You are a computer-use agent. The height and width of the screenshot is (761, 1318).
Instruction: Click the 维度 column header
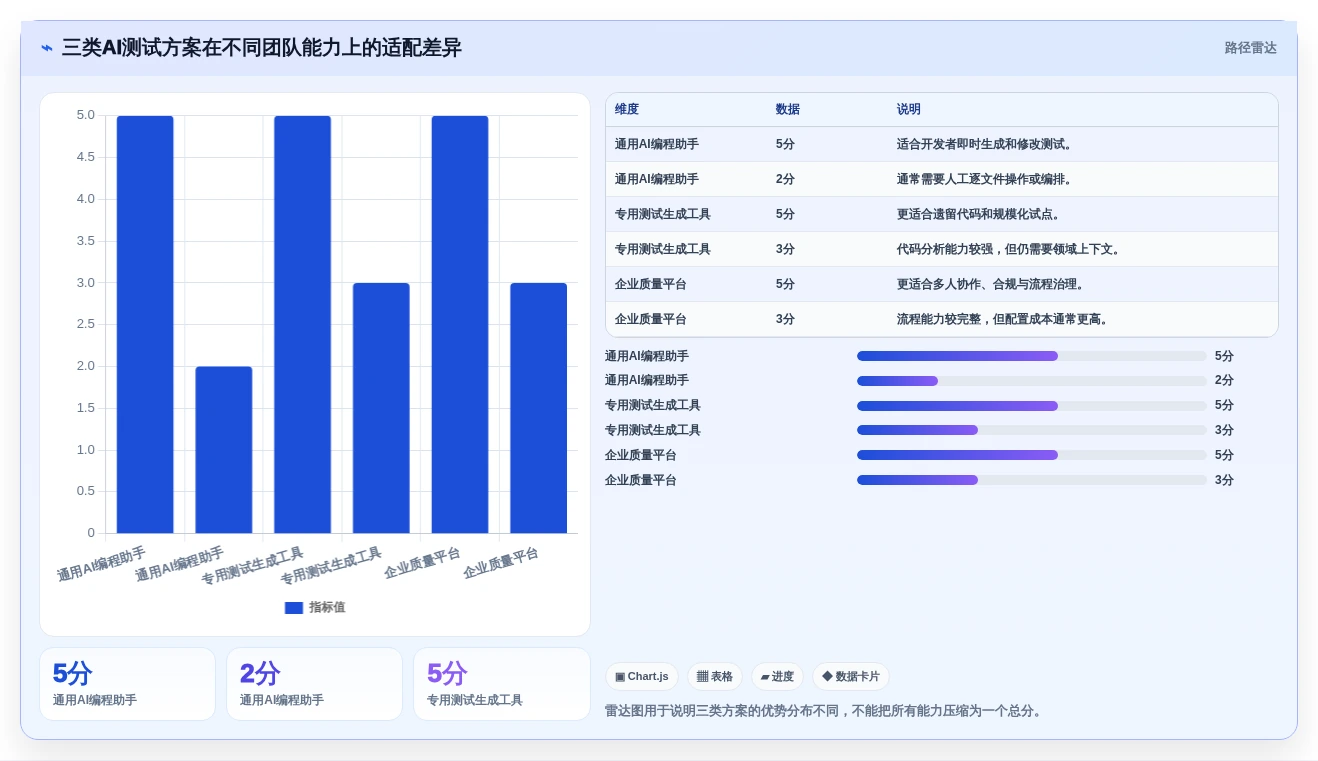(x=627, y=110)
